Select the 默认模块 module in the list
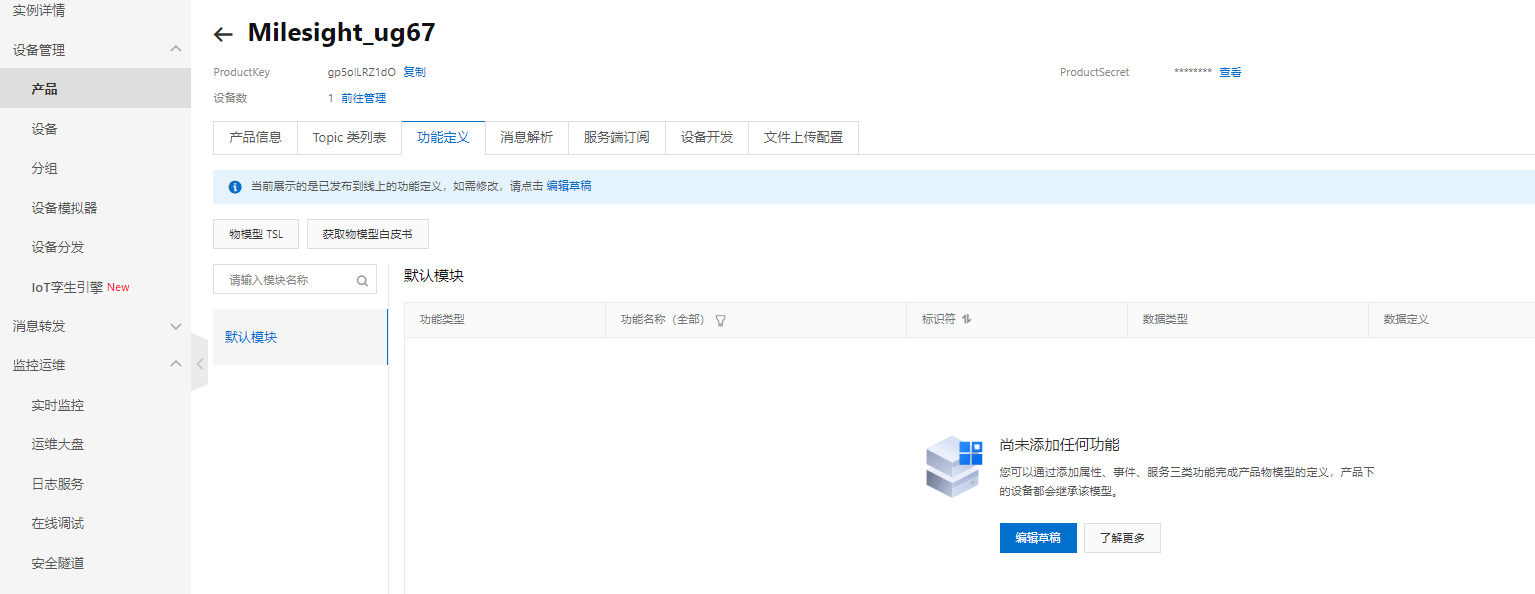The width and height of the screenshot is (1535, 594). click(x=300, y=337)
